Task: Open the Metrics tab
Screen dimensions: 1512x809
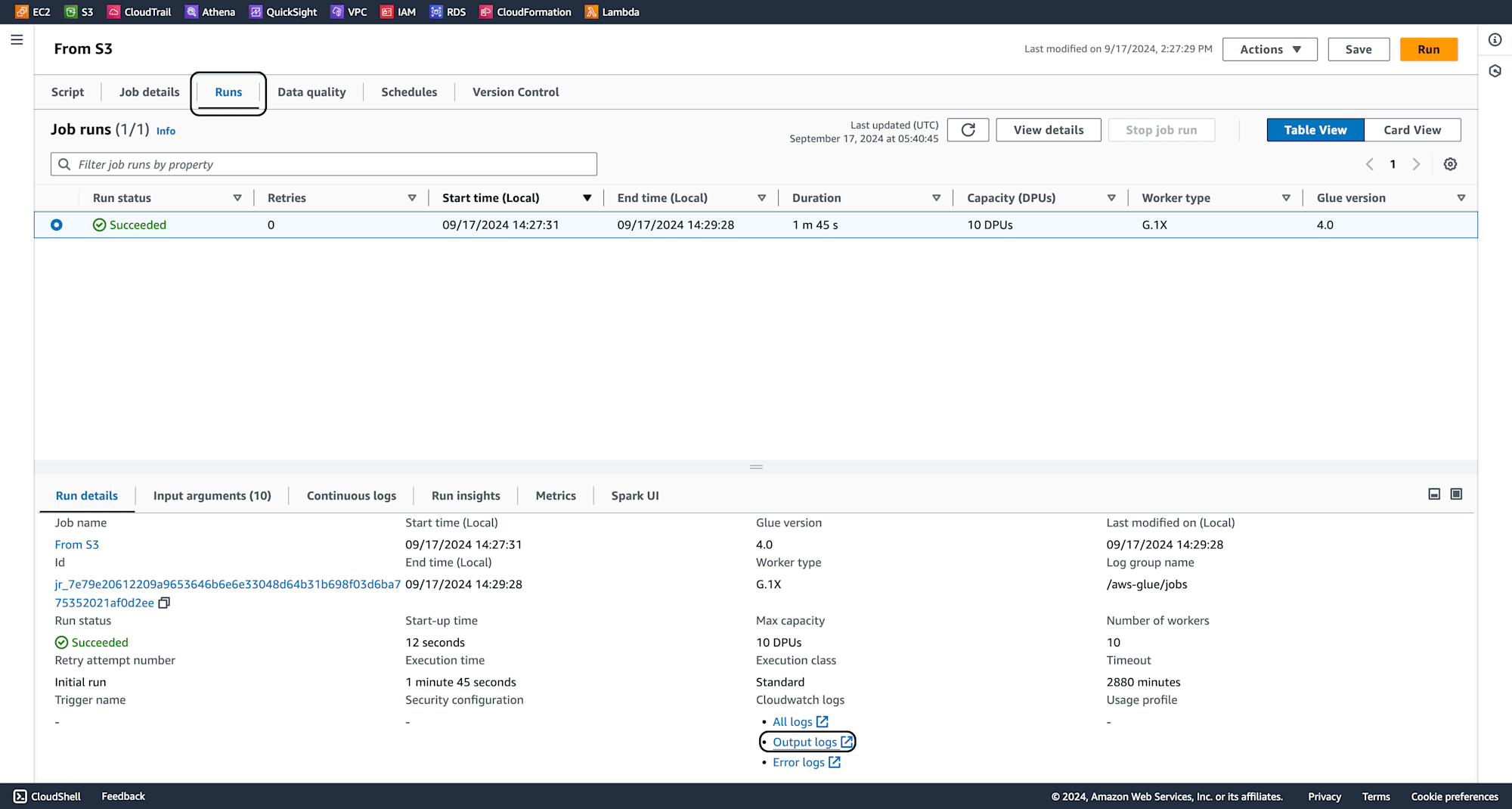Action: (556, 496)
